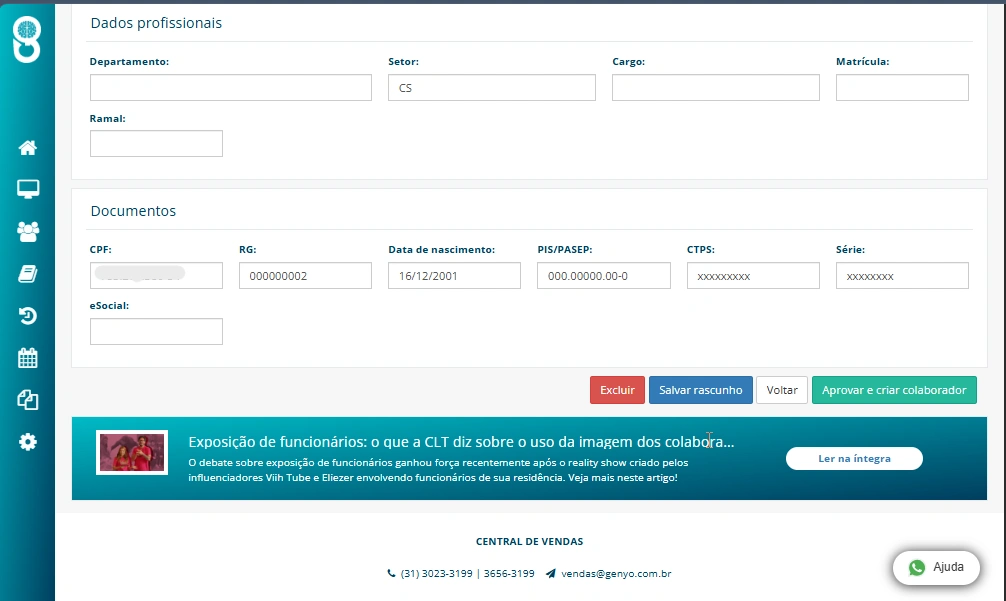This screenshot has height=601, width=1006.
Task: Click the Ler na íntegra button
Action: pos(854,459)
